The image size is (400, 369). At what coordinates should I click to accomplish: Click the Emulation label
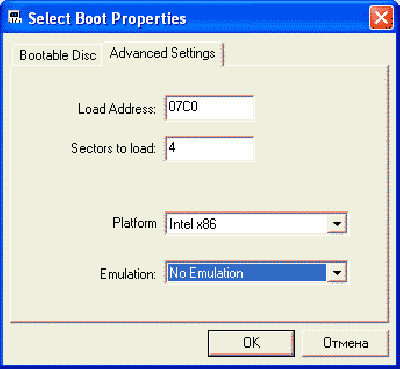point(128,274)
